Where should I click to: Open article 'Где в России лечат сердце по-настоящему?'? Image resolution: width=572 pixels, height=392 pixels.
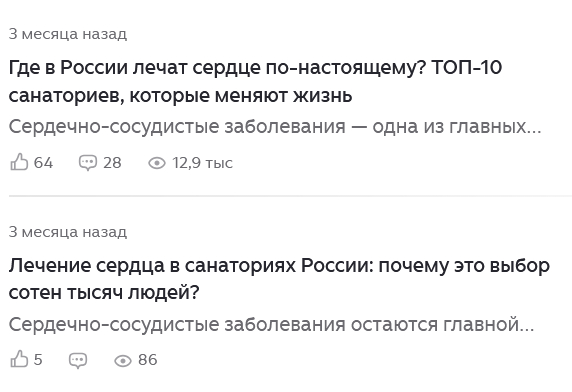(255, 81)
